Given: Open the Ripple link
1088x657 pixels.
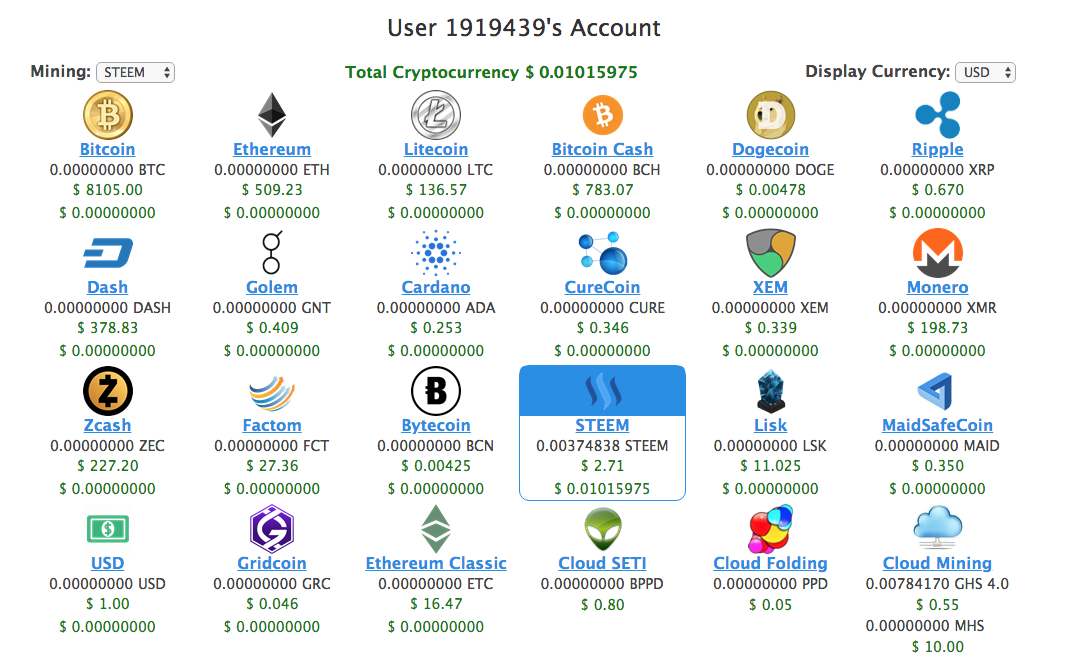Looking at the screenshot, I should pos(937,149).
